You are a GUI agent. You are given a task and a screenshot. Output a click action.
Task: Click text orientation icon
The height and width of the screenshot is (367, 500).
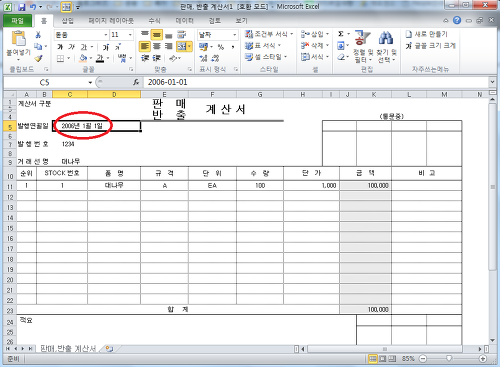173,58
